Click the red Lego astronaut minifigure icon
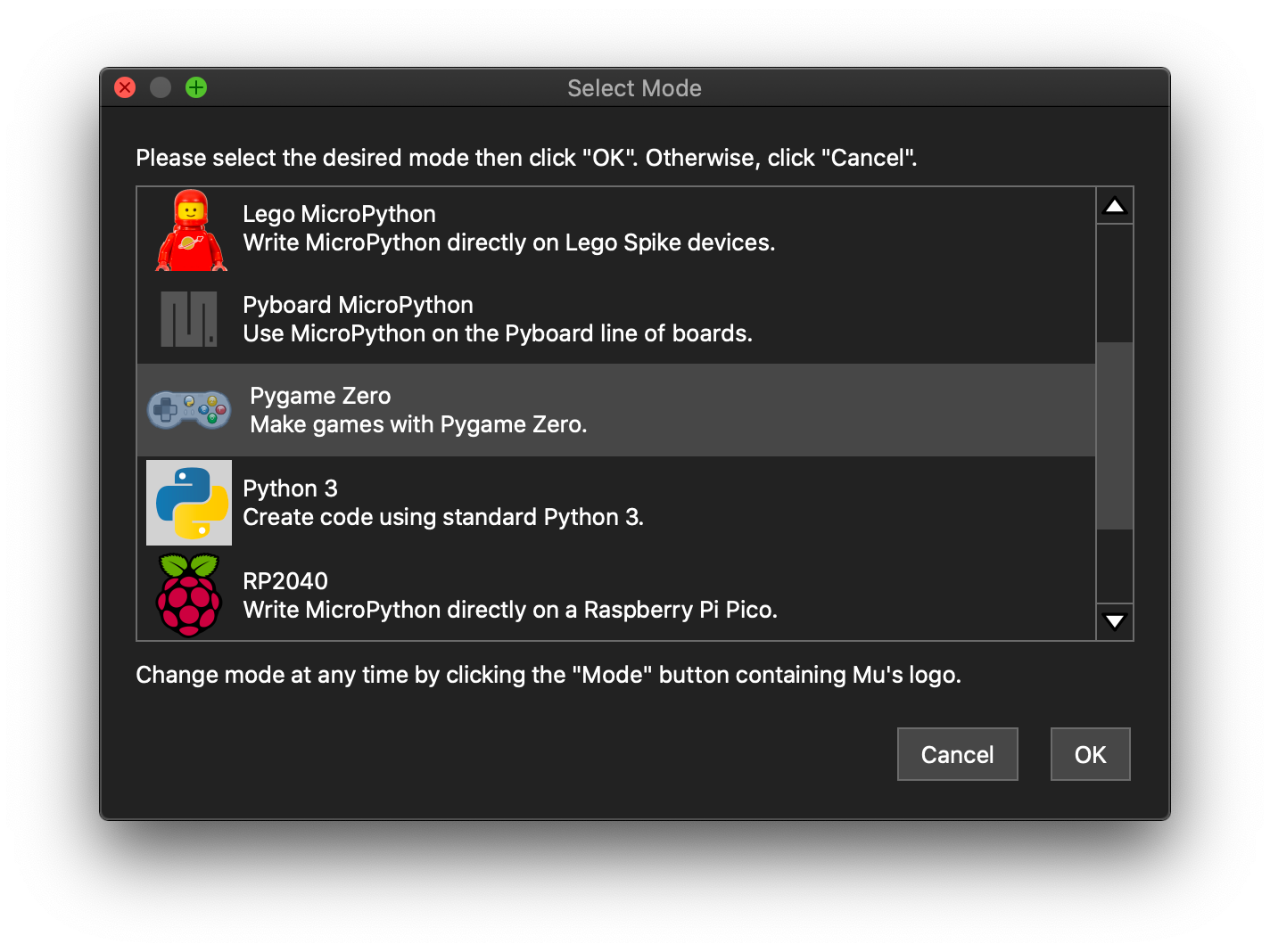 point(191,230)
